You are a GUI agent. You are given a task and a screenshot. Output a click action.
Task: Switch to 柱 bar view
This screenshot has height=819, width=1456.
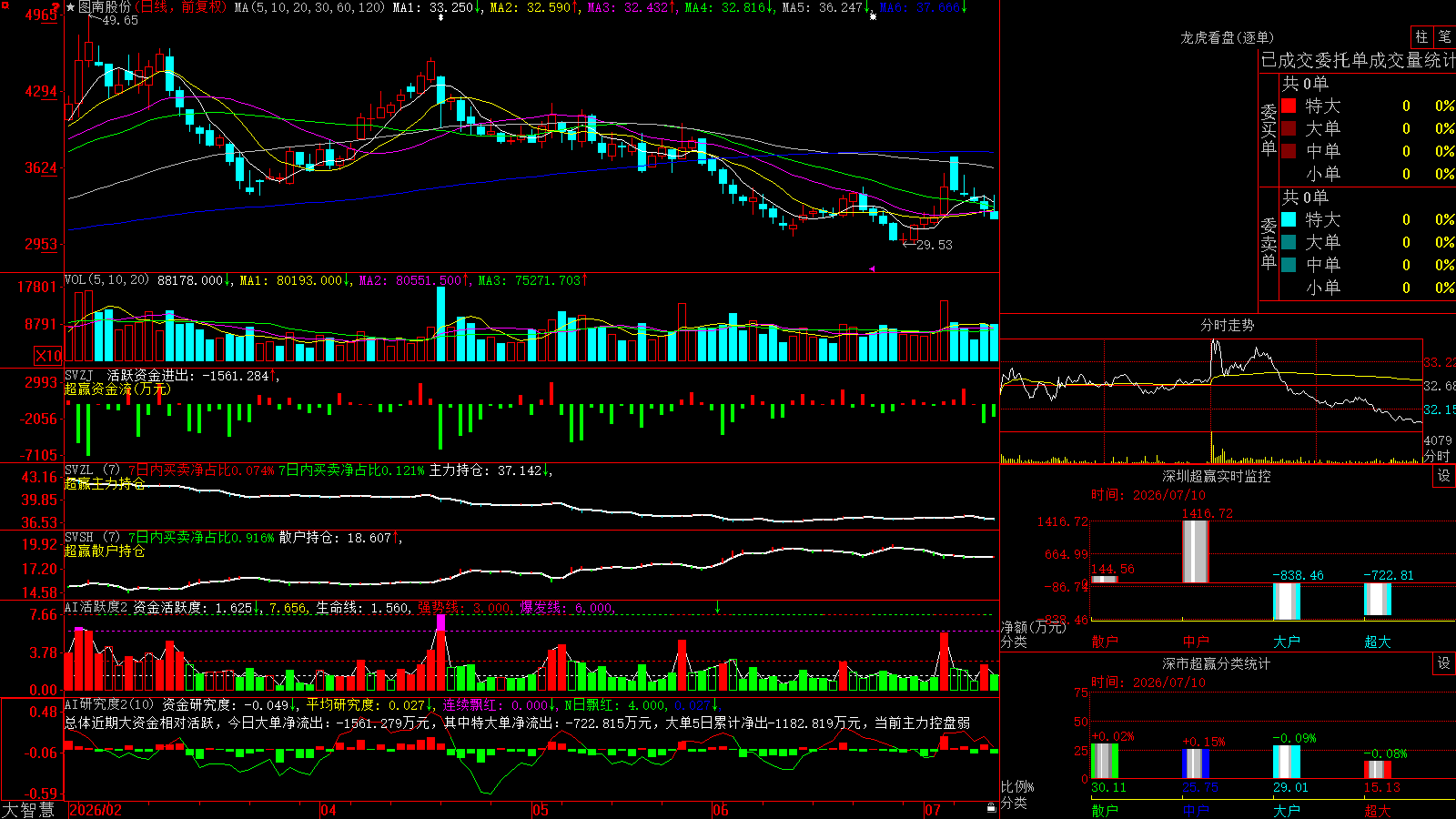tap(1421, 36)
